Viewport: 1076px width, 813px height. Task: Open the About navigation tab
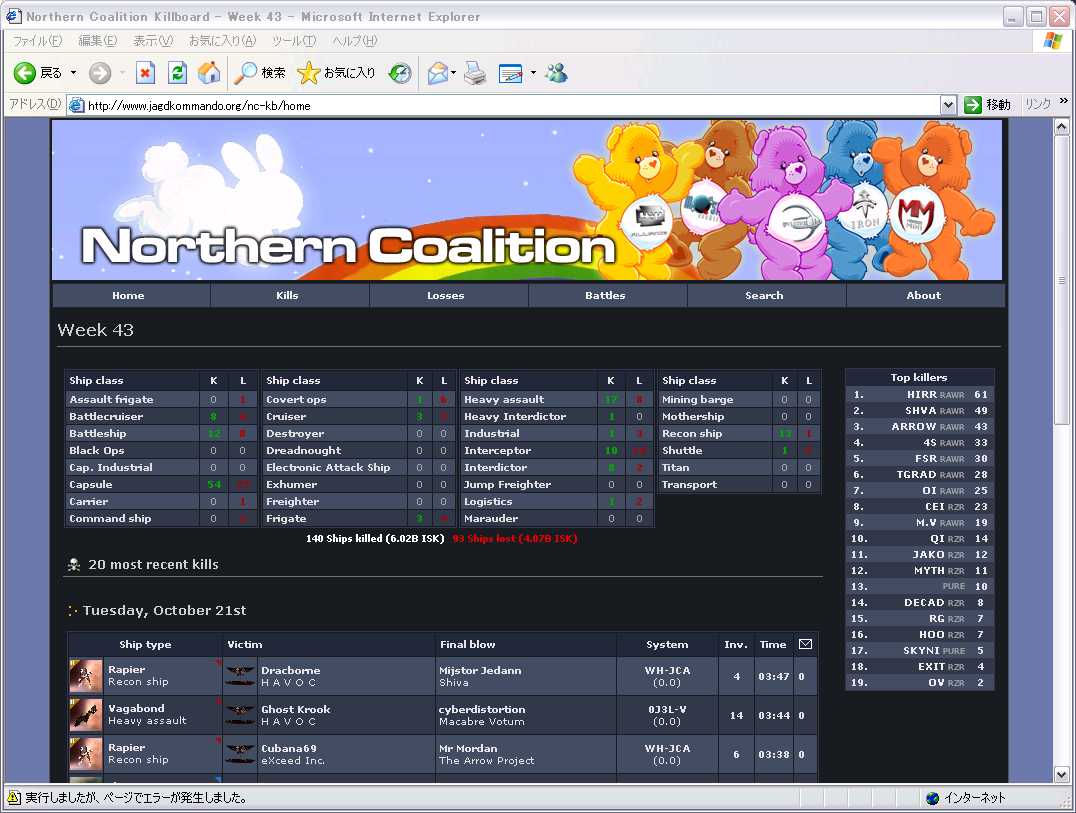pyautogui.click(x=924, y=296)
